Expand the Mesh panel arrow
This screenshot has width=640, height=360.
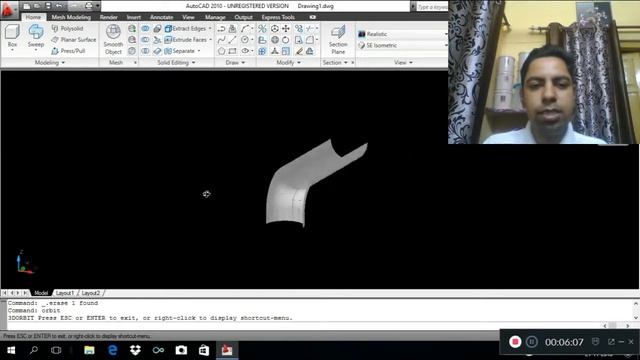tap(135, 62)
